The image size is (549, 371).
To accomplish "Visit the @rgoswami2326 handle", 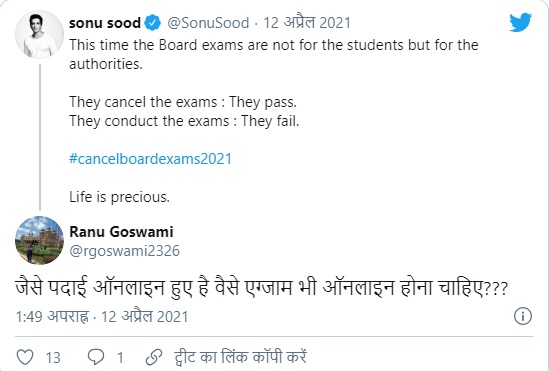I will click(x=124, y=251).
